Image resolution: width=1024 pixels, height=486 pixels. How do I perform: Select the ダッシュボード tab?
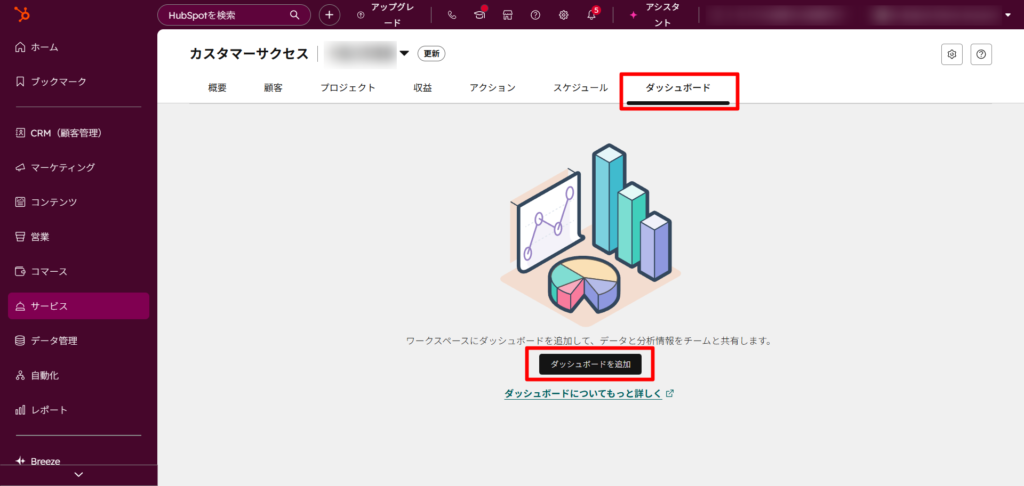click(678, 89)
